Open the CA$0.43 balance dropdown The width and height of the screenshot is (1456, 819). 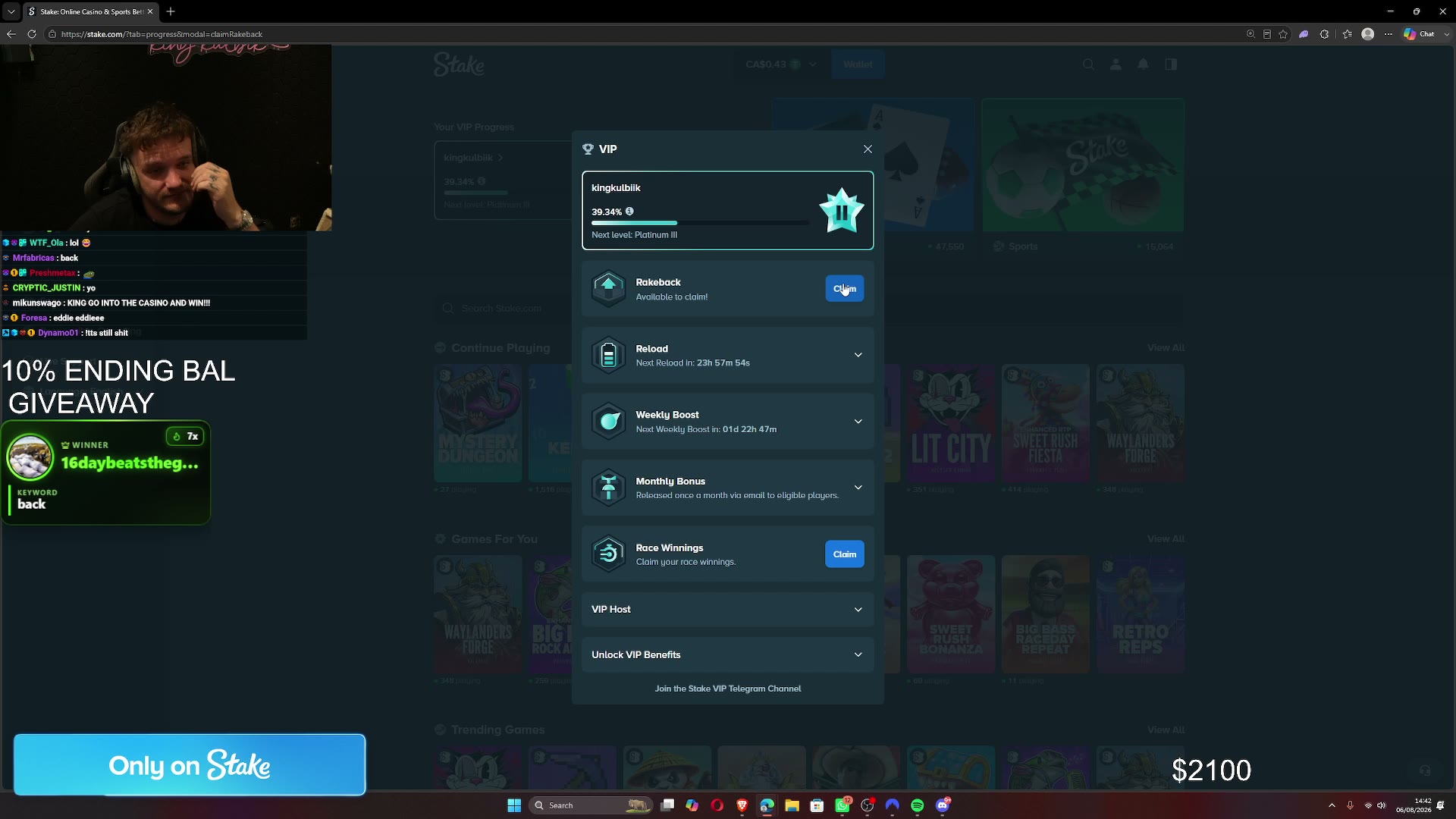(781, 64)
